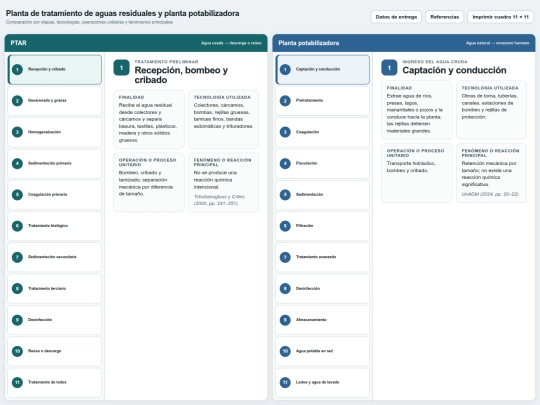The image size is (540, 405).
Task: Open step 10 Agua potable en red
Action: coord(323,351)
